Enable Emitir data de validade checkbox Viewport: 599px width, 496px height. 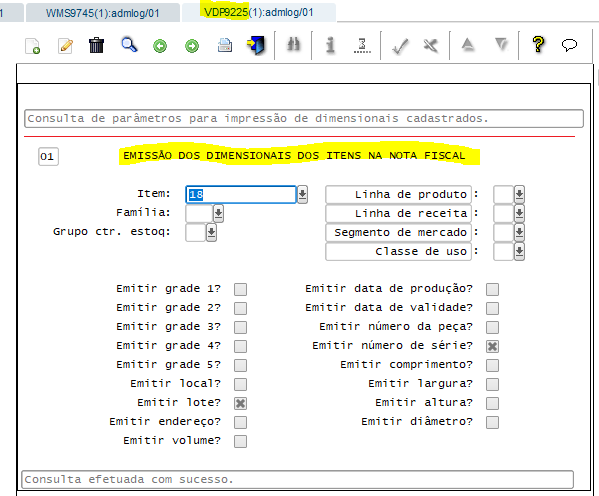click(492, 308)
